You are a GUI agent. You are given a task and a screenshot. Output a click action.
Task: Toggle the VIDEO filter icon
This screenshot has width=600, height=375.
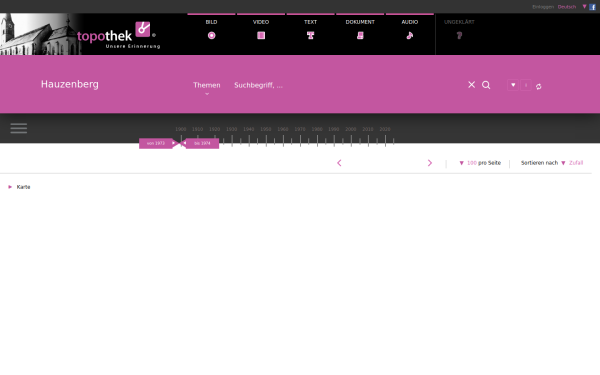[x=261, y=36]
